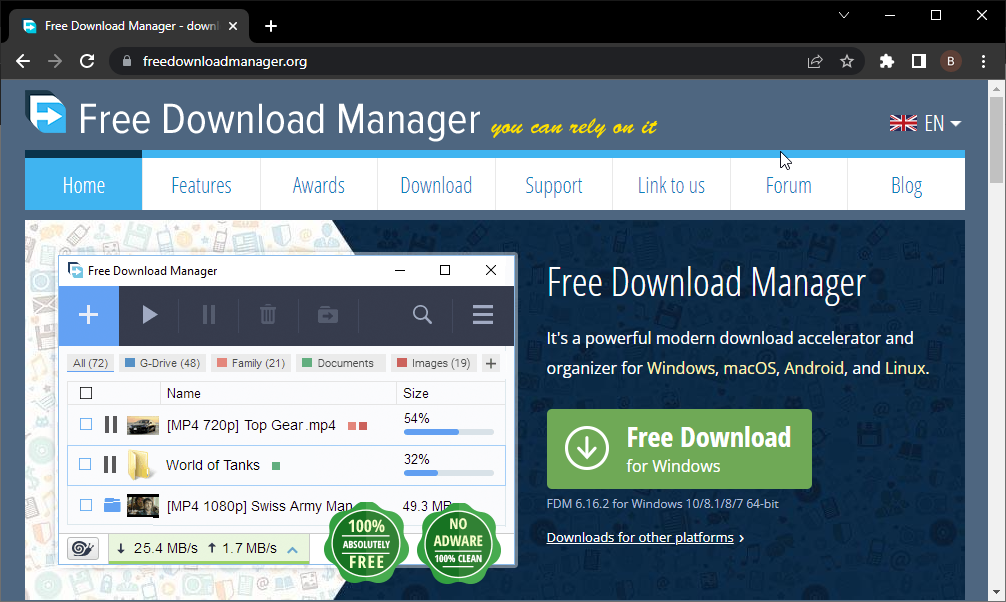Open the Chrome profile B avatar
This screenshot has height=602, width=1006.
951,62
